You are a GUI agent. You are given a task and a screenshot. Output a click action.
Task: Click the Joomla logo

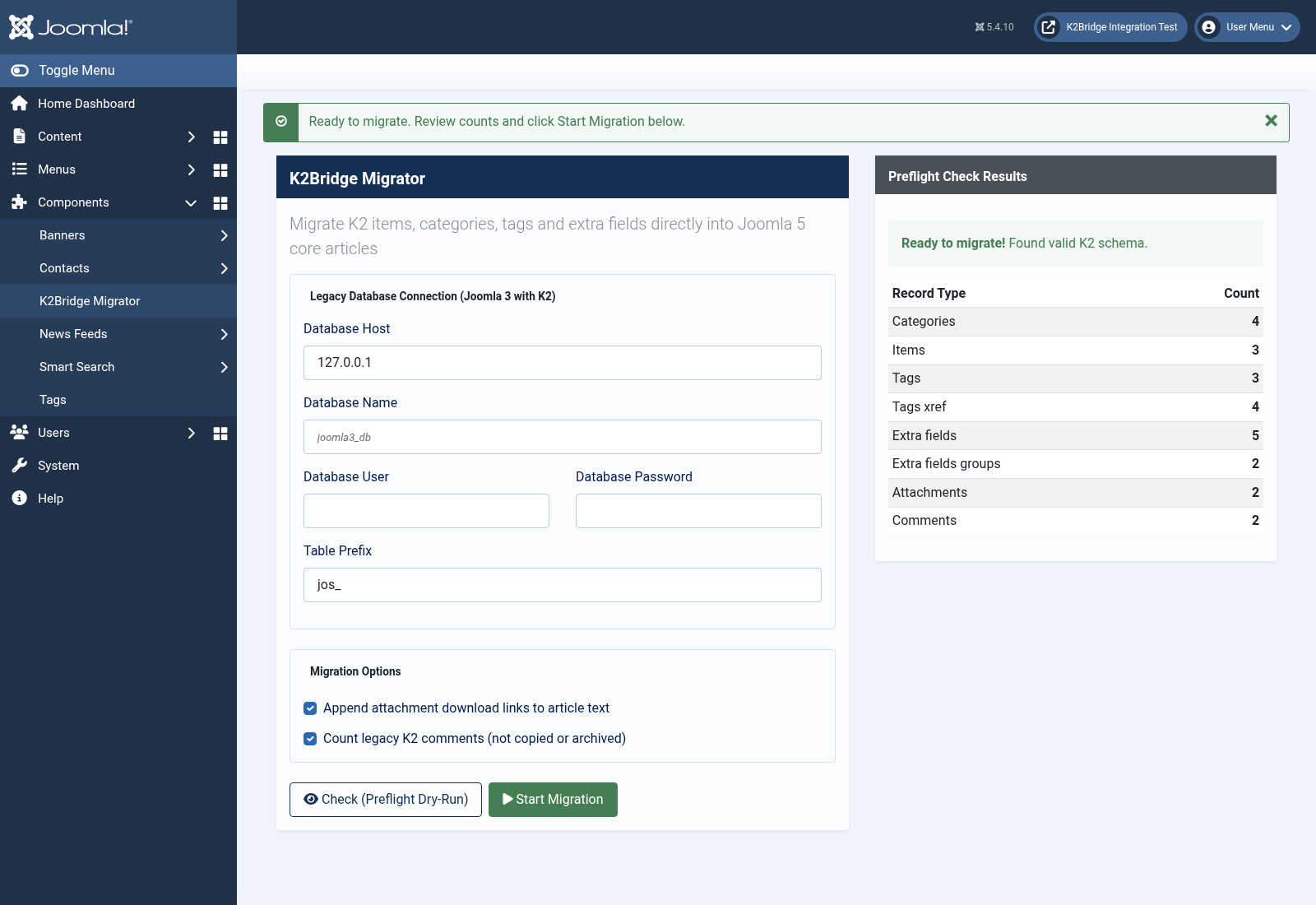click(x=70, y=27)
